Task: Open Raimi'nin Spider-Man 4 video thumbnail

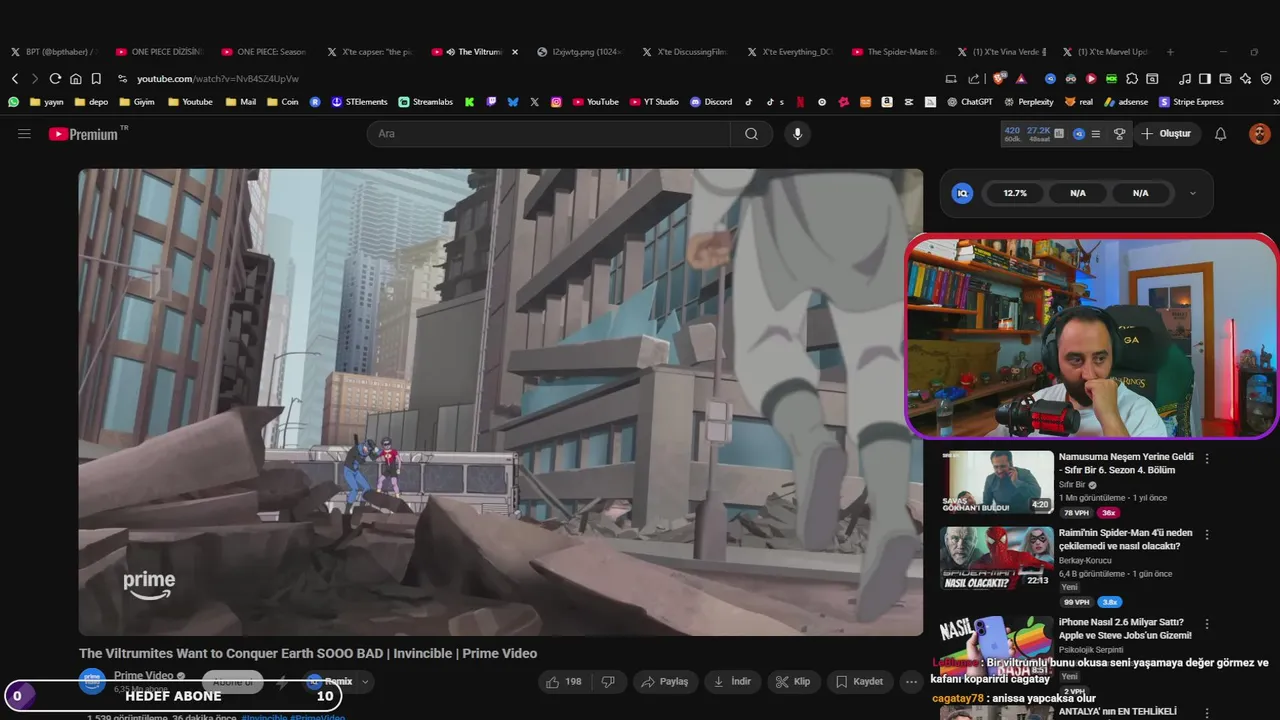Action: pyautogui.click(x=996, y=558)
